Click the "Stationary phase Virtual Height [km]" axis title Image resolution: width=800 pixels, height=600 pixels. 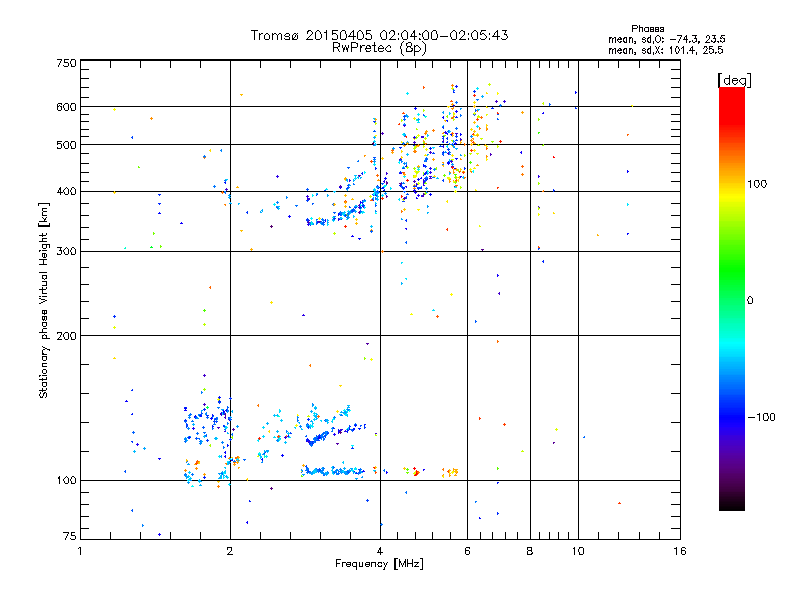click(x=43, y=300)
